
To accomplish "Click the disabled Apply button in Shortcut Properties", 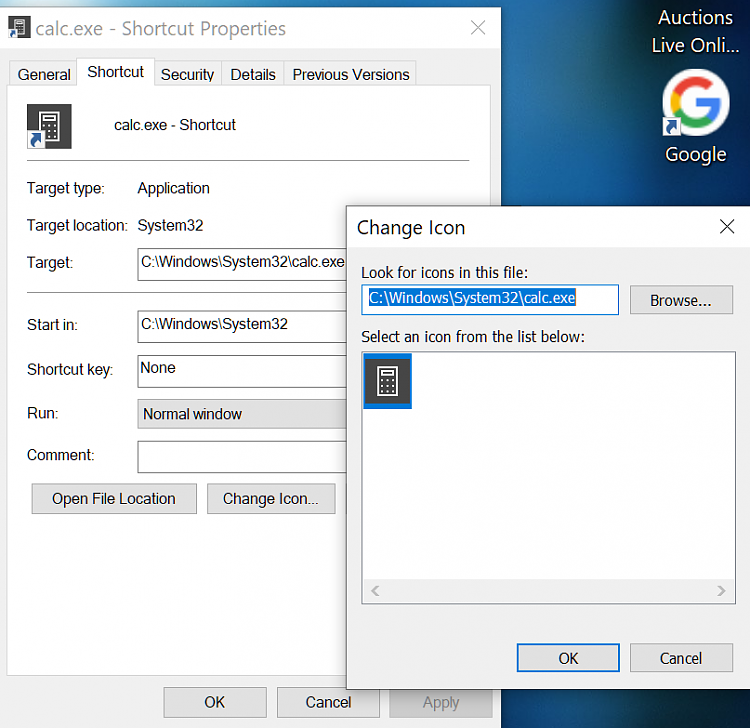I will click(441, 702).
